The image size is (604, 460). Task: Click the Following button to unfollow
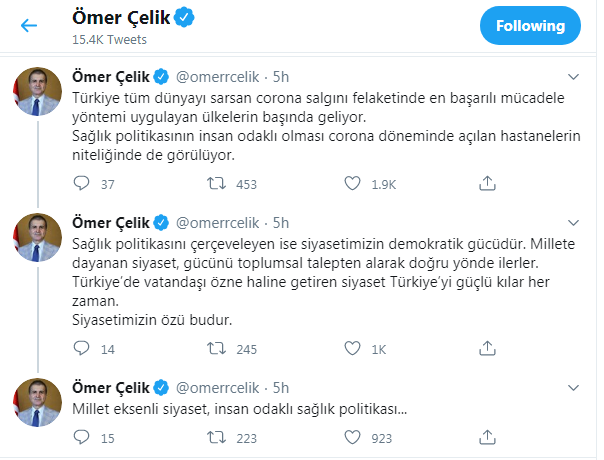[529, 26]
